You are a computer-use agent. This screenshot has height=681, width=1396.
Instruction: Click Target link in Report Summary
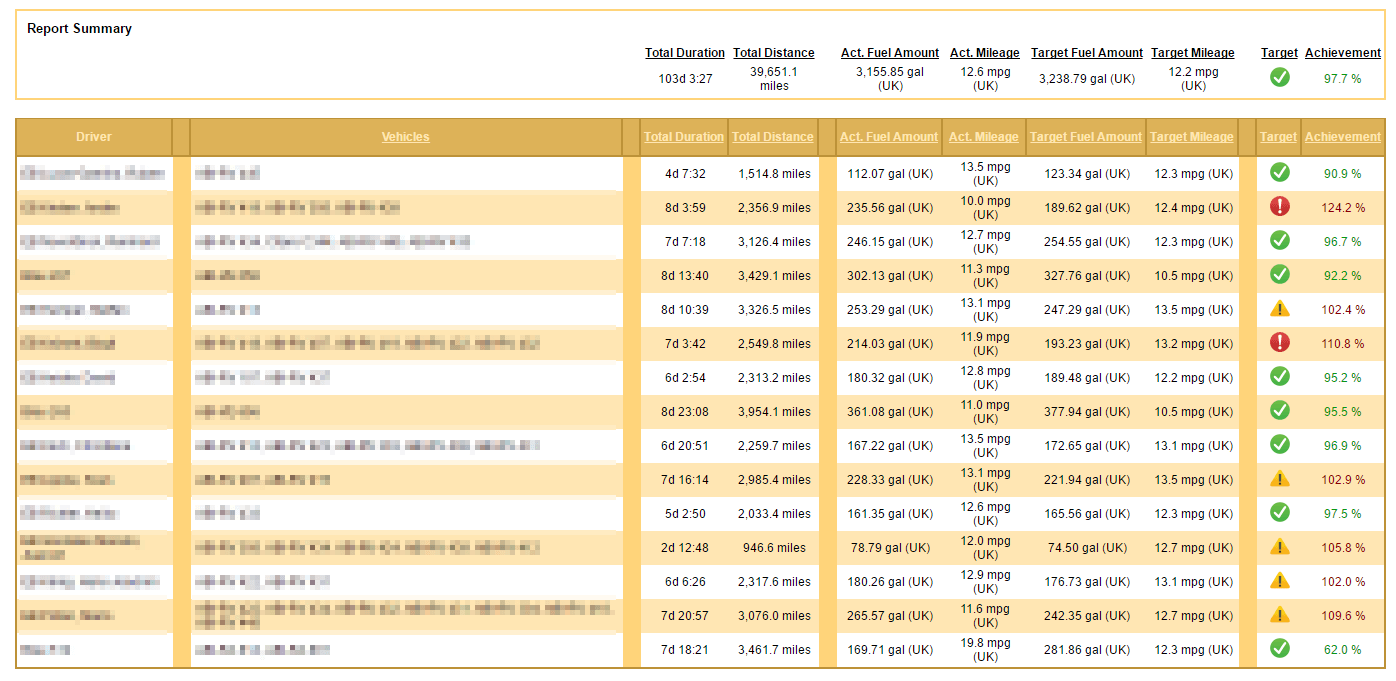coord(1279,53)
